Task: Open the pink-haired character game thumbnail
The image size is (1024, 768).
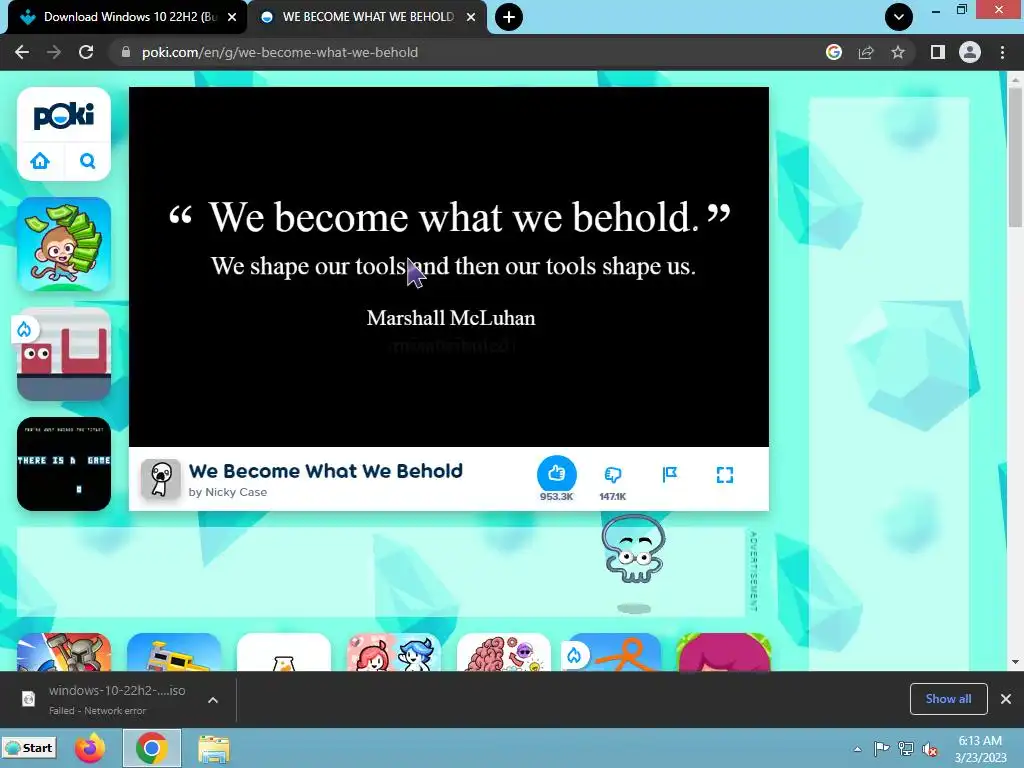Action: (x=724, y=652)
